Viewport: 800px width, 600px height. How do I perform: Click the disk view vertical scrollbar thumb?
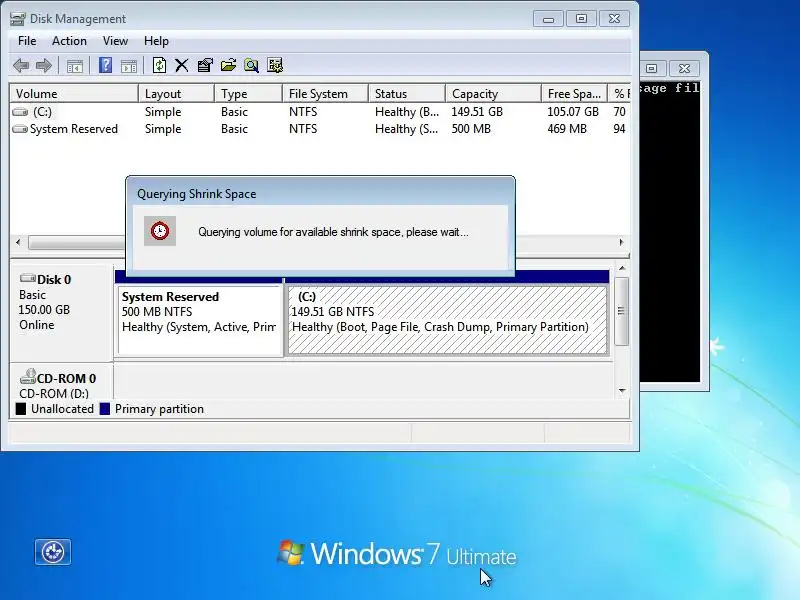621,311
